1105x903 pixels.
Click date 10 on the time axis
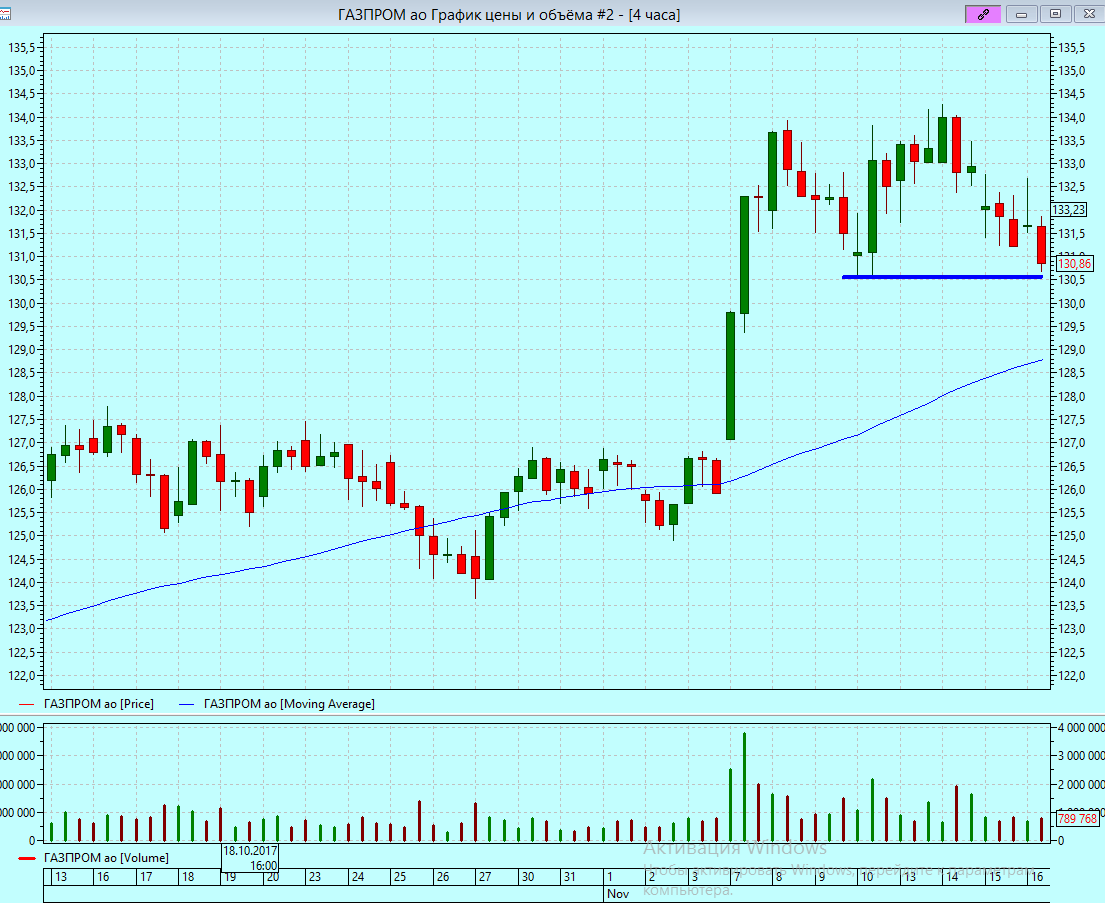click(867, 877)
